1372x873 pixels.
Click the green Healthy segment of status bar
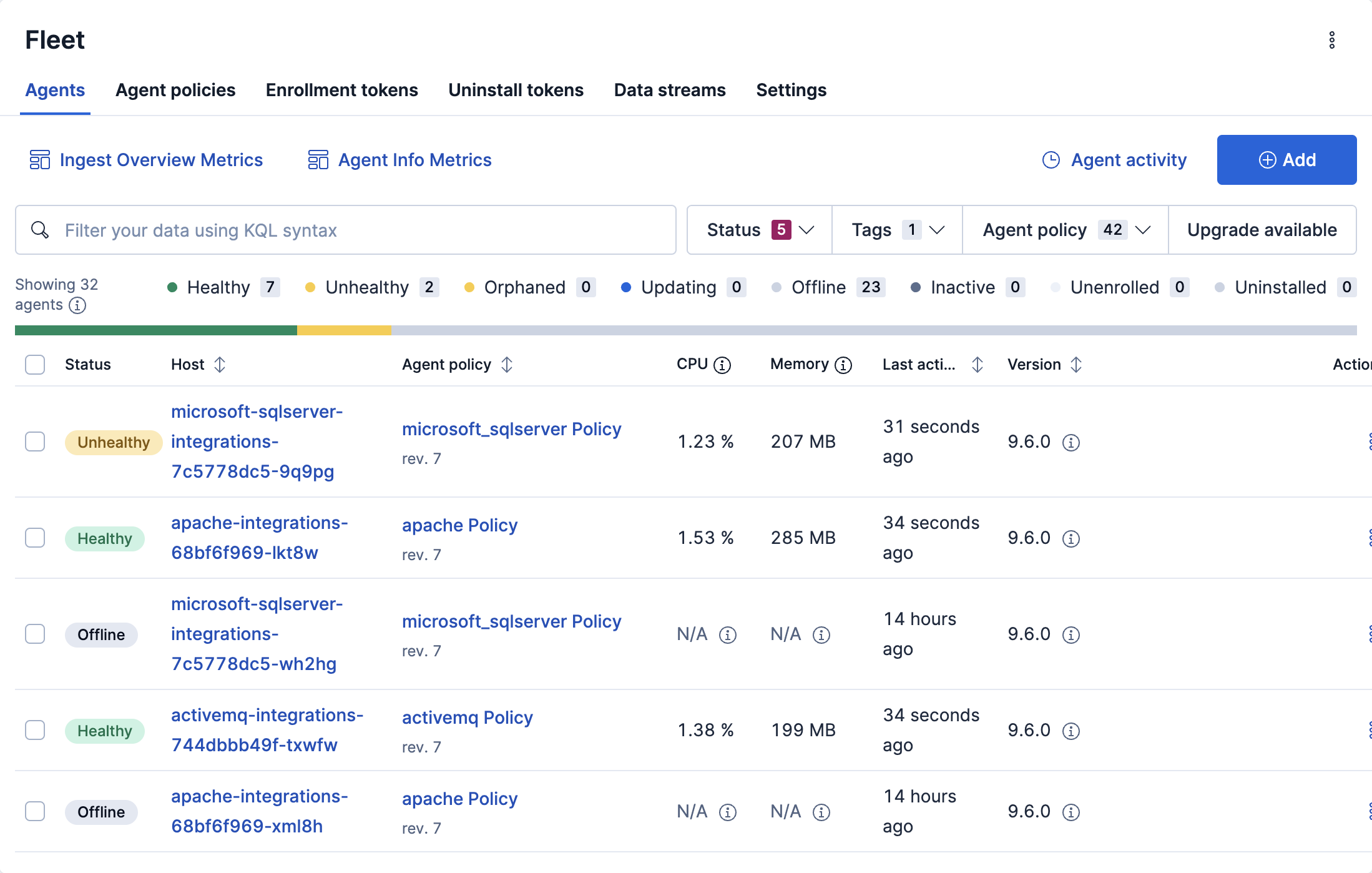point(156,330)
